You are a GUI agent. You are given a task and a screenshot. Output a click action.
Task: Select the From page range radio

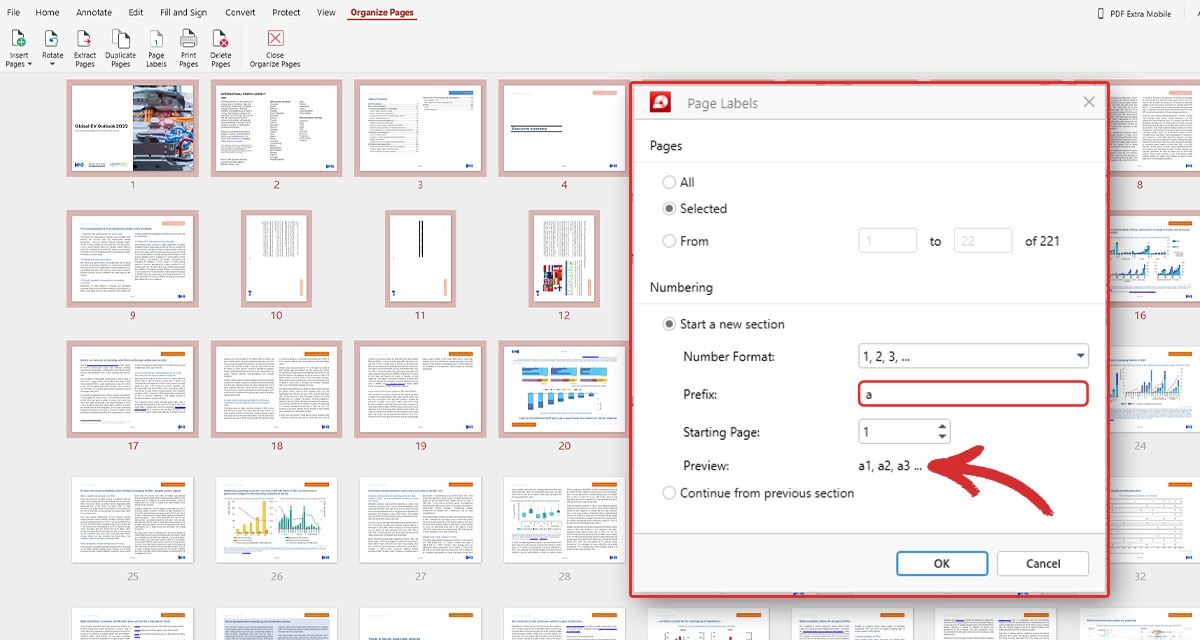click(x=669, y=241)
